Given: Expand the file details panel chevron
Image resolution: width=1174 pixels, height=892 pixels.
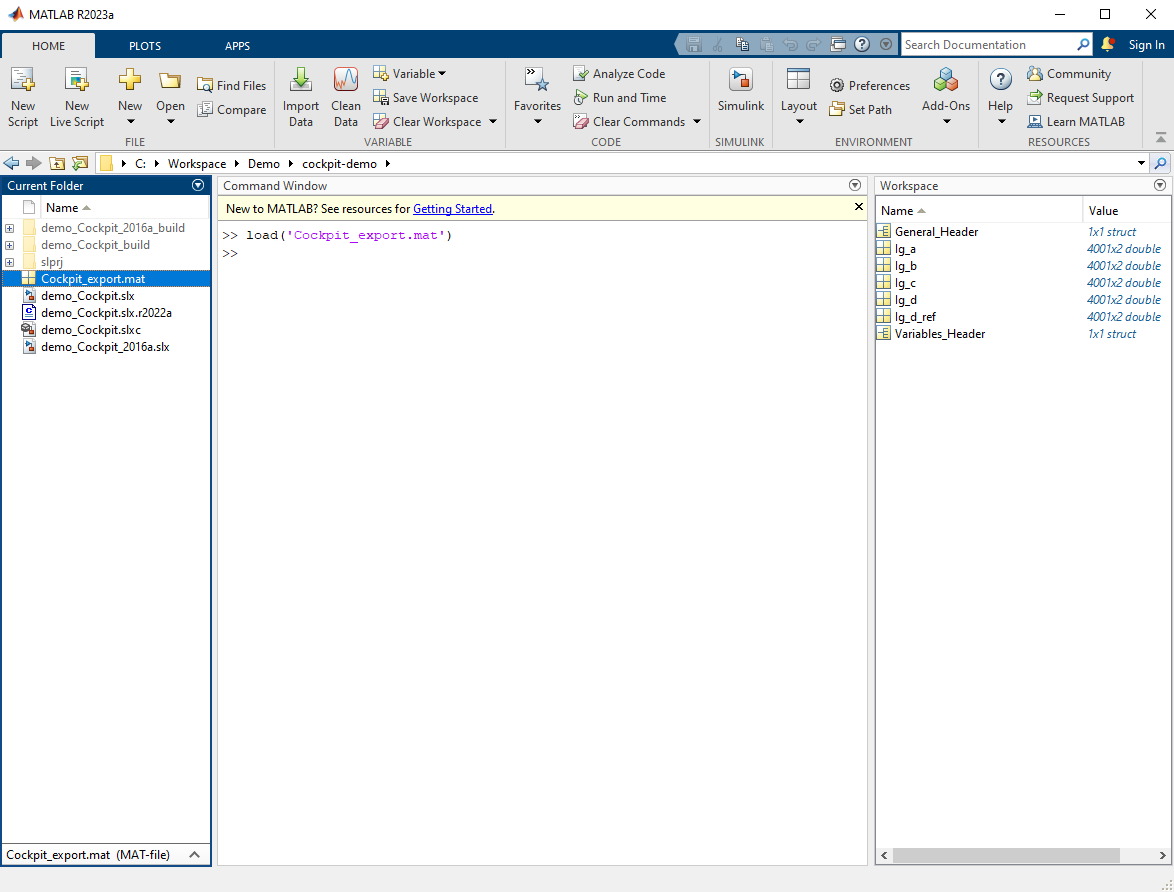Looking at the screenshot, I should [194, 855].
